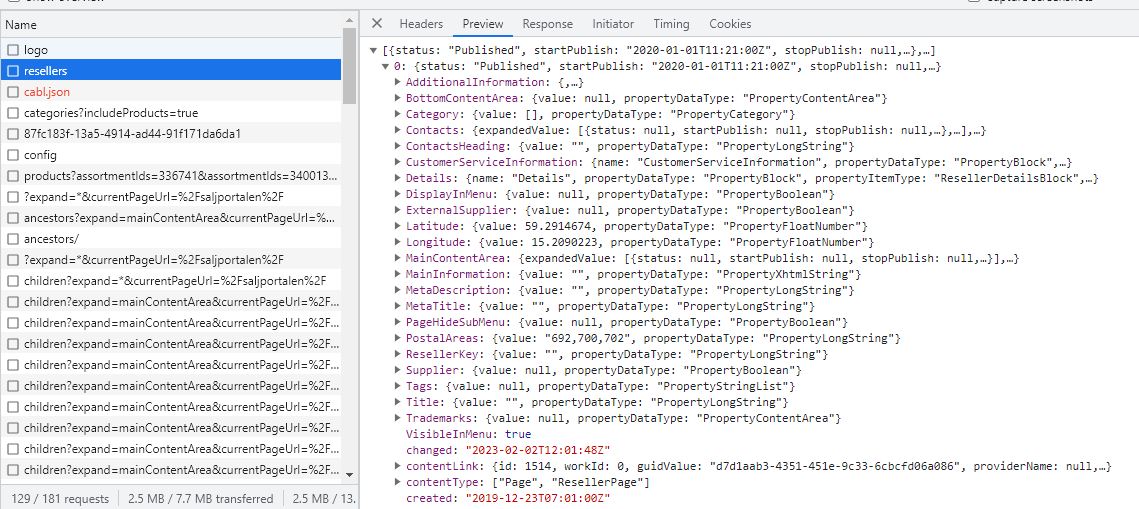Close the request details panel

pyautogui.click(x=377, y=24)
